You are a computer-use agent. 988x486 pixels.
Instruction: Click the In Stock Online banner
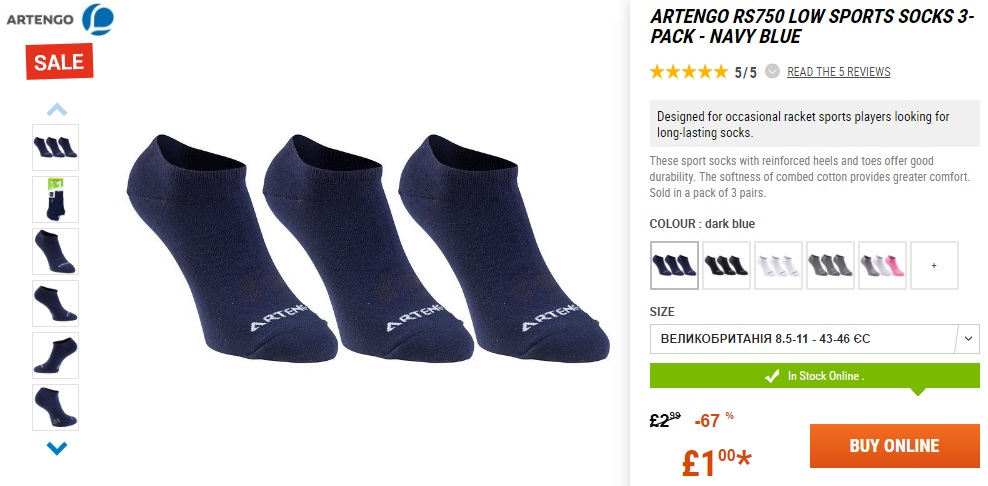click(814, 376)
